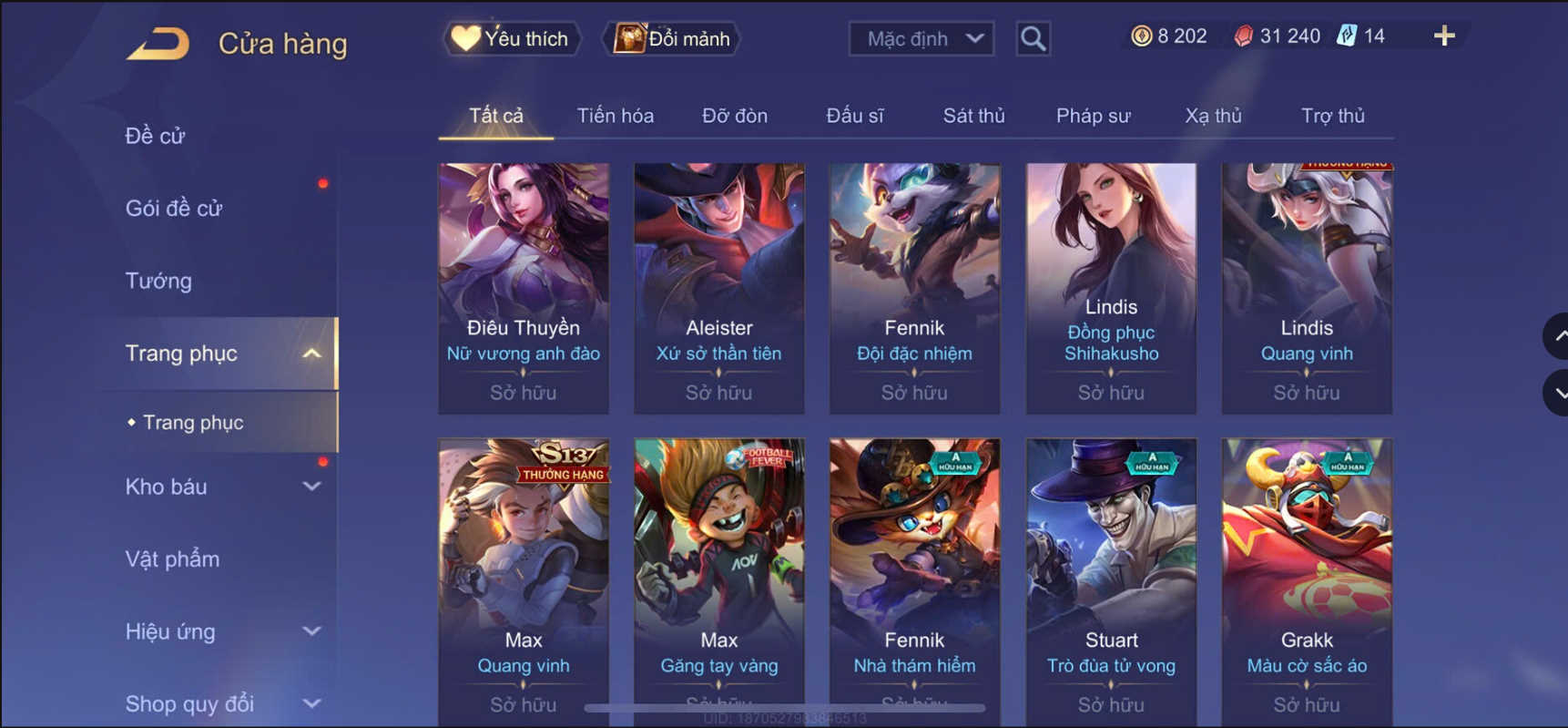Open the search magnifier icon
This screenshot has height=728, width=1568.
[x=1033, y=38]
